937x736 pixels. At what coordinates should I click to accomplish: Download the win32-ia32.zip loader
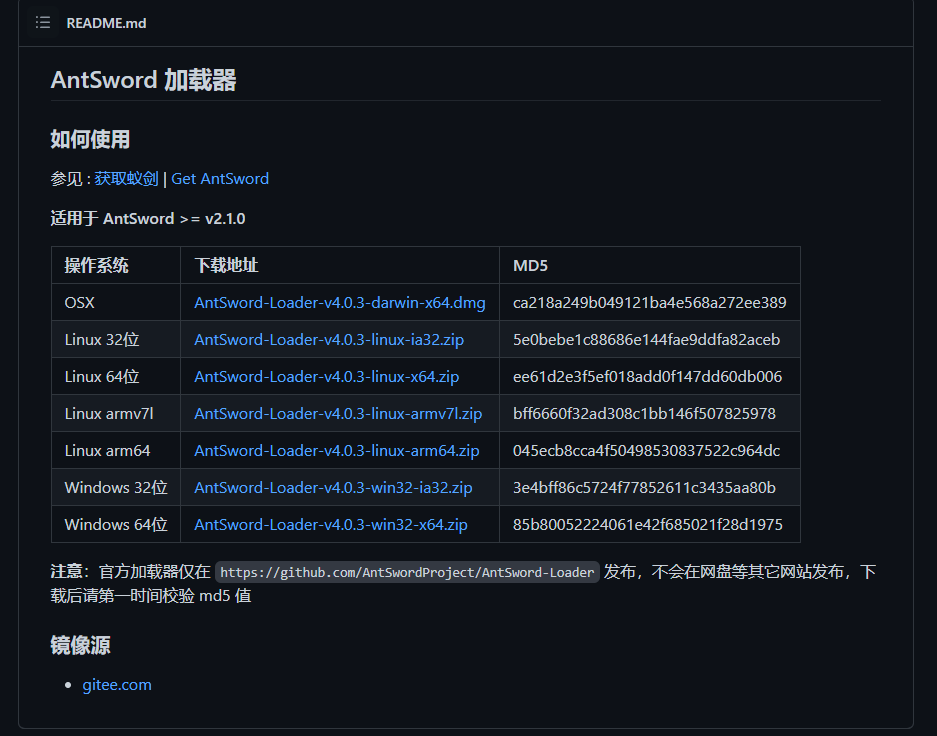coord(333,488)
